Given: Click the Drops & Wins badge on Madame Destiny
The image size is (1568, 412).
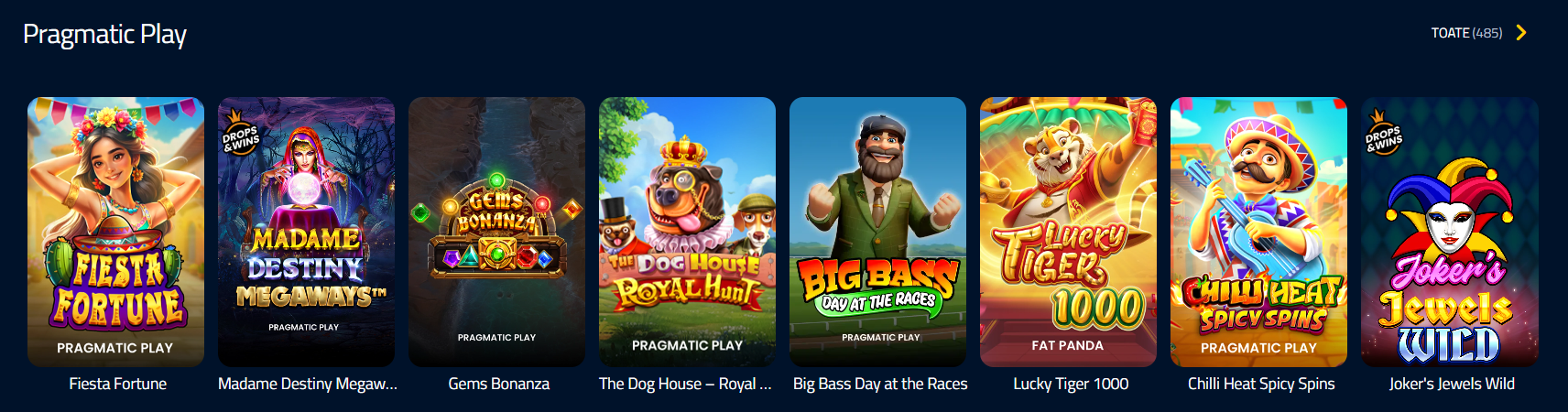Looking at the screenshot, I should pyautogui.click(x=240, y=133).
